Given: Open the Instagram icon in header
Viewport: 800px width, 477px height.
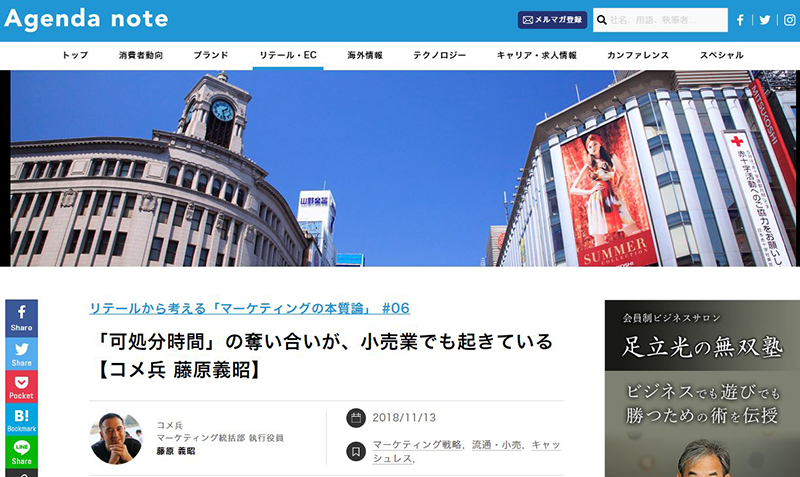Looking at the screenshot, I should click(x=789, y=20).
